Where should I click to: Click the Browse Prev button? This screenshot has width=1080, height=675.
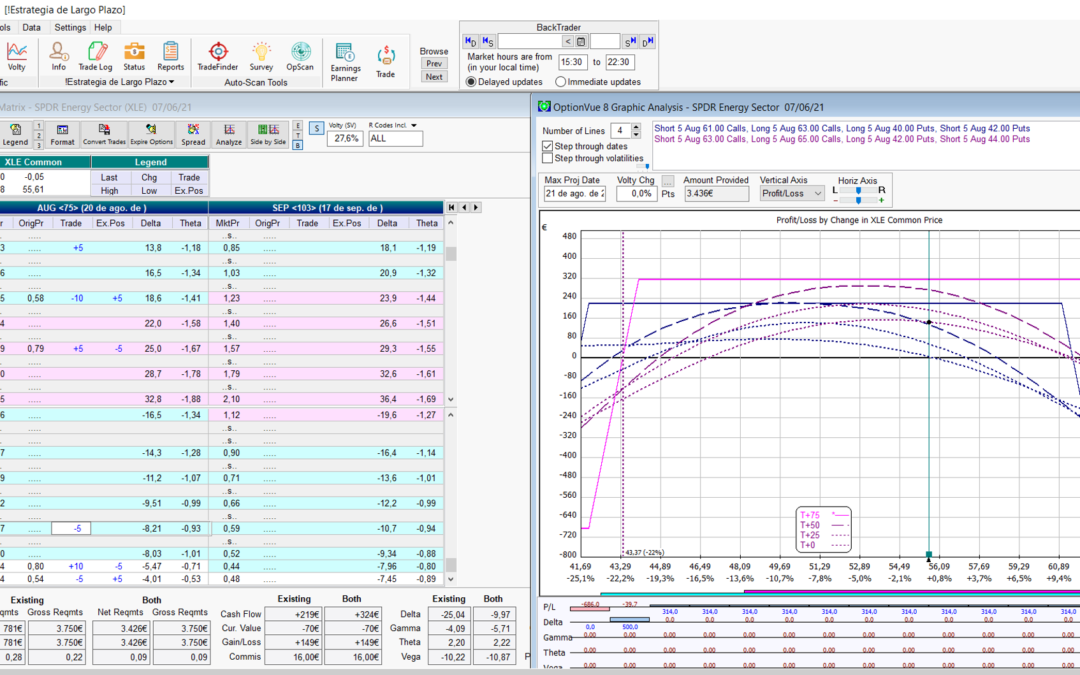coord(434,63)
